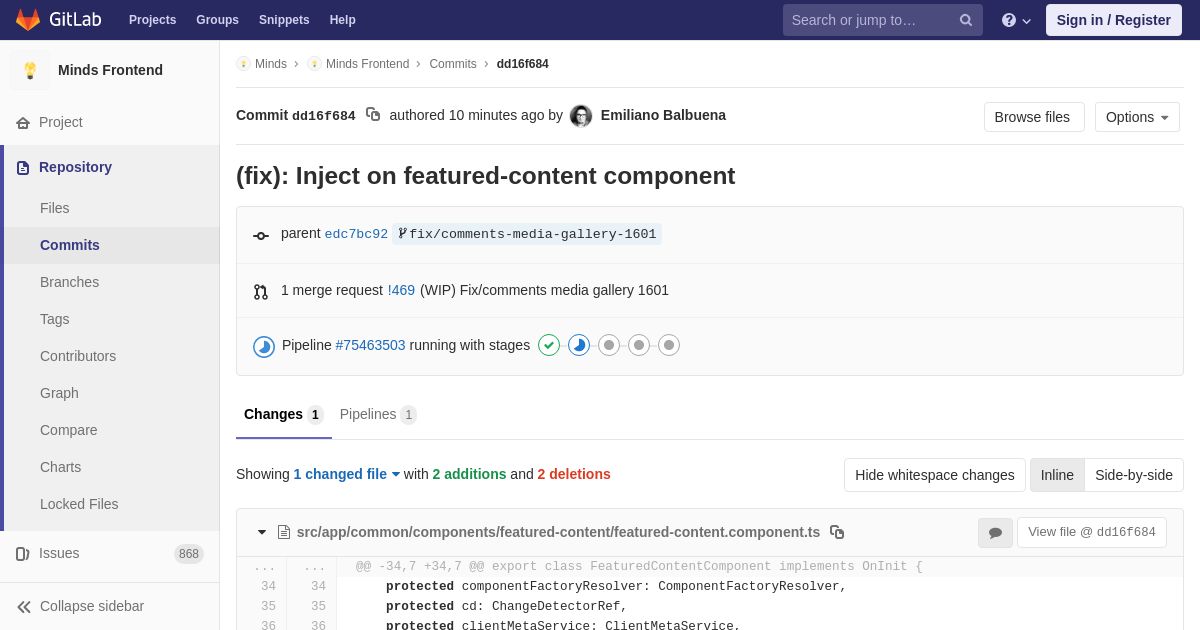Click Emiliano Balbuena author name
The image size is (1200, 630).
663,115
